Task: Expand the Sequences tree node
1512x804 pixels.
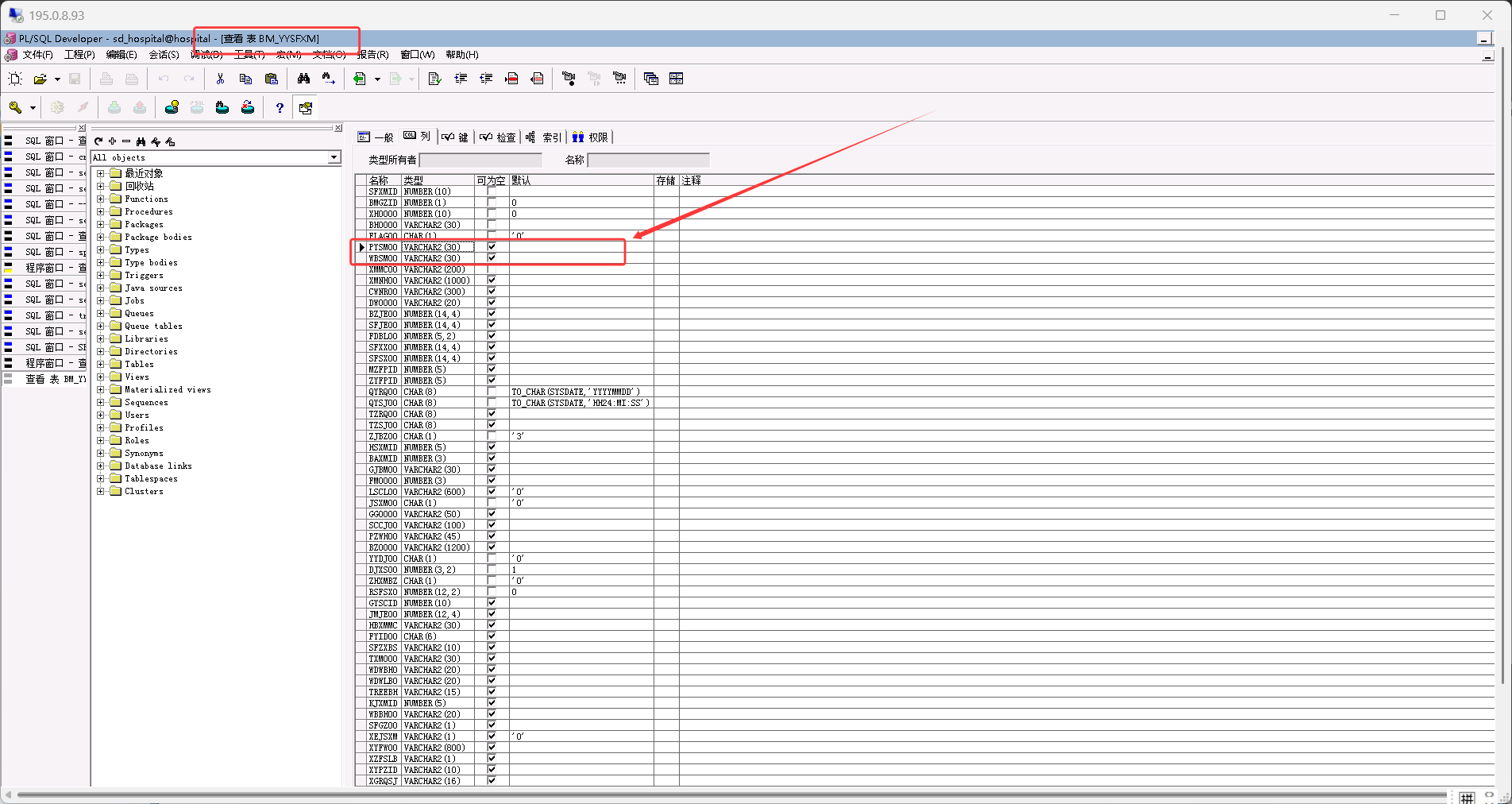Action: (x=101, y=402)
